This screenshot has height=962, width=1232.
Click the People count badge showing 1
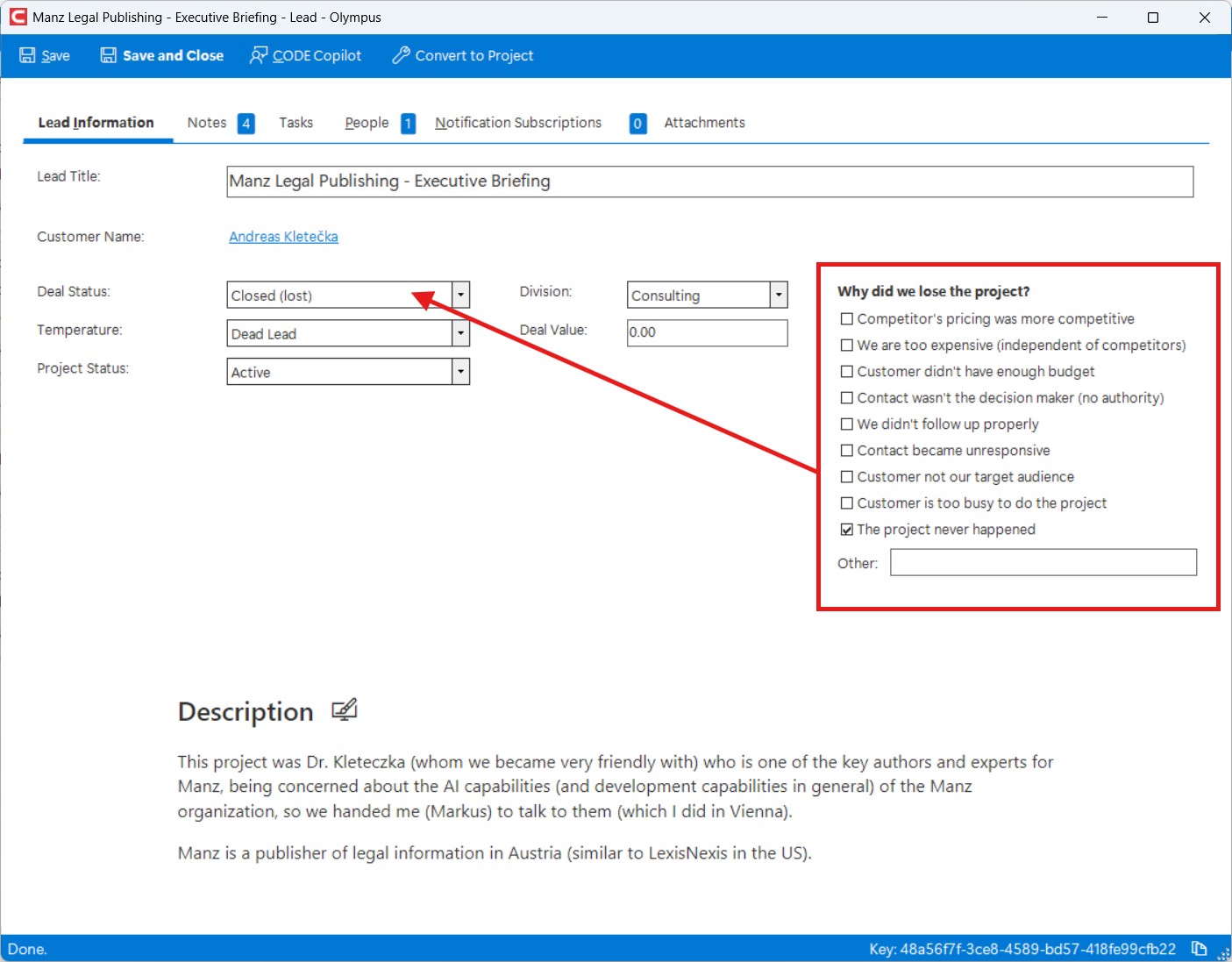point(408,124)
